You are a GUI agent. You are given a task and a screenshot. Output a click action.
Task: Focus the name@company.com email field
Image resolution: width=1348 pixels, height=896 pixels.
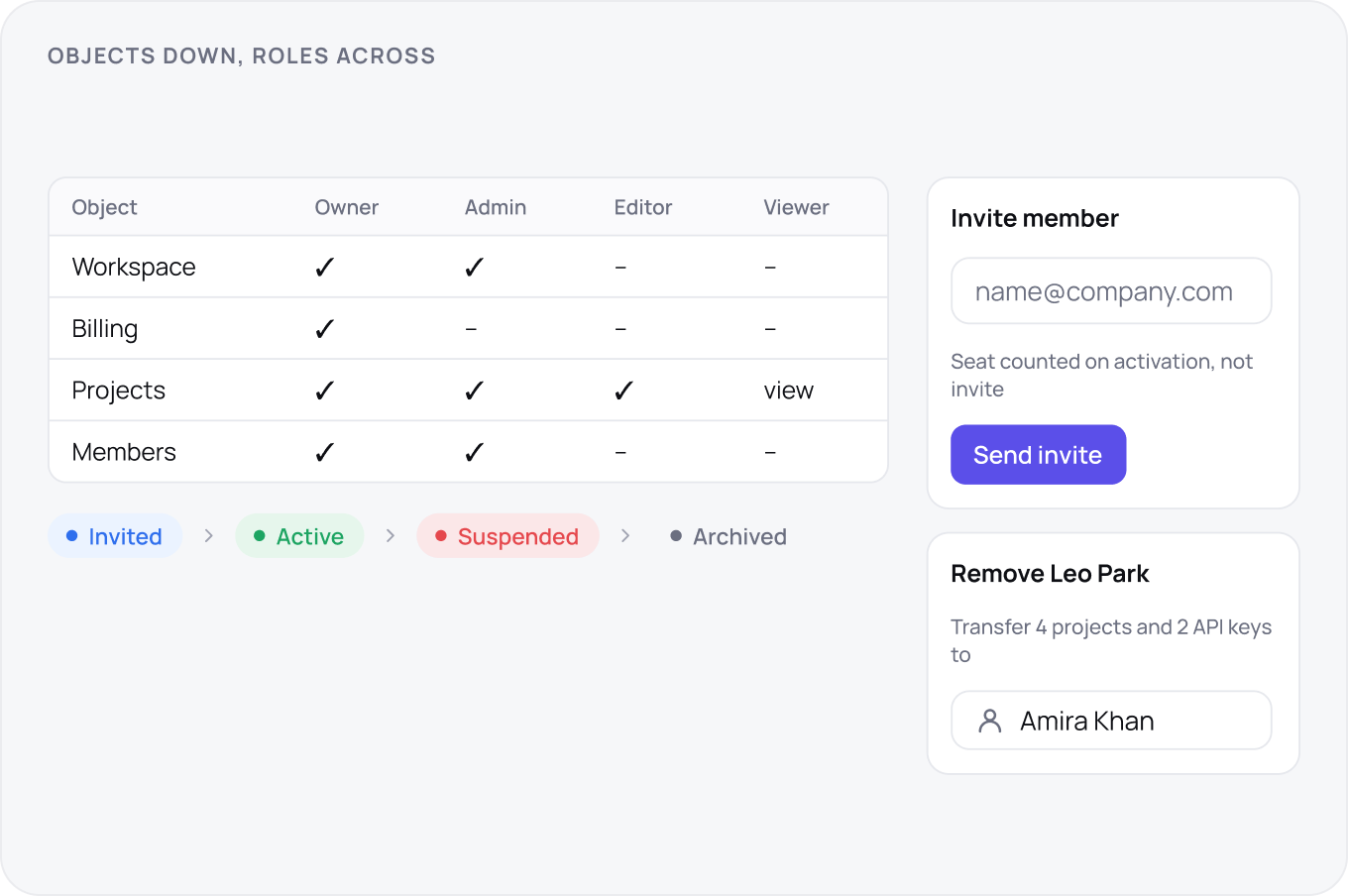pos(1111,291)
